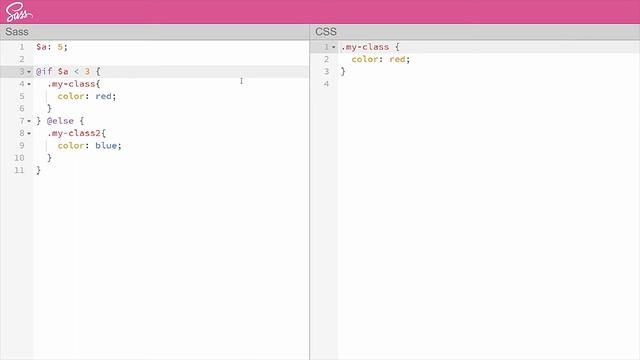
Task: Click '.my-class {' in the CSS output
Action: click(370, 47)
